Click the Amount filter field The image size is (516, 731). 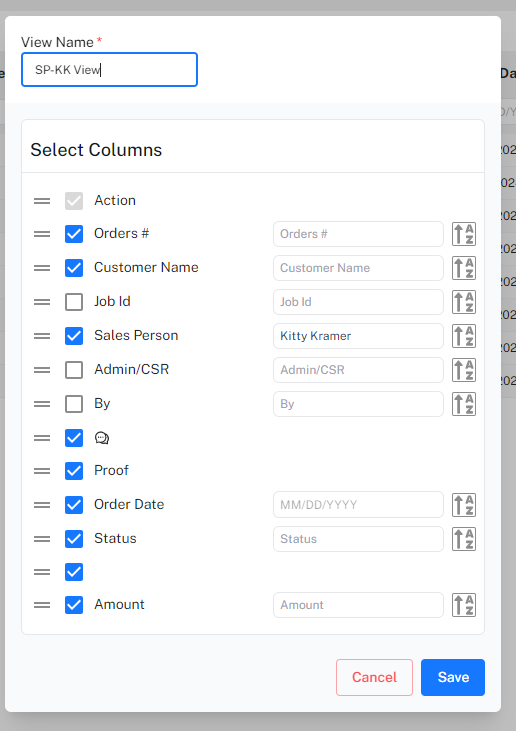(x=358, y=605)
